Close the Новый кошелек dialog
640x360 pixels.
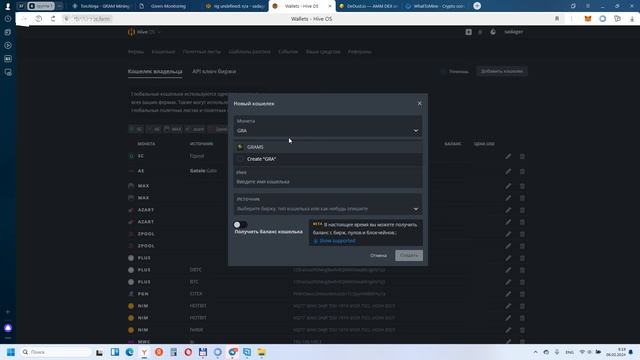[x=420, y=103]
